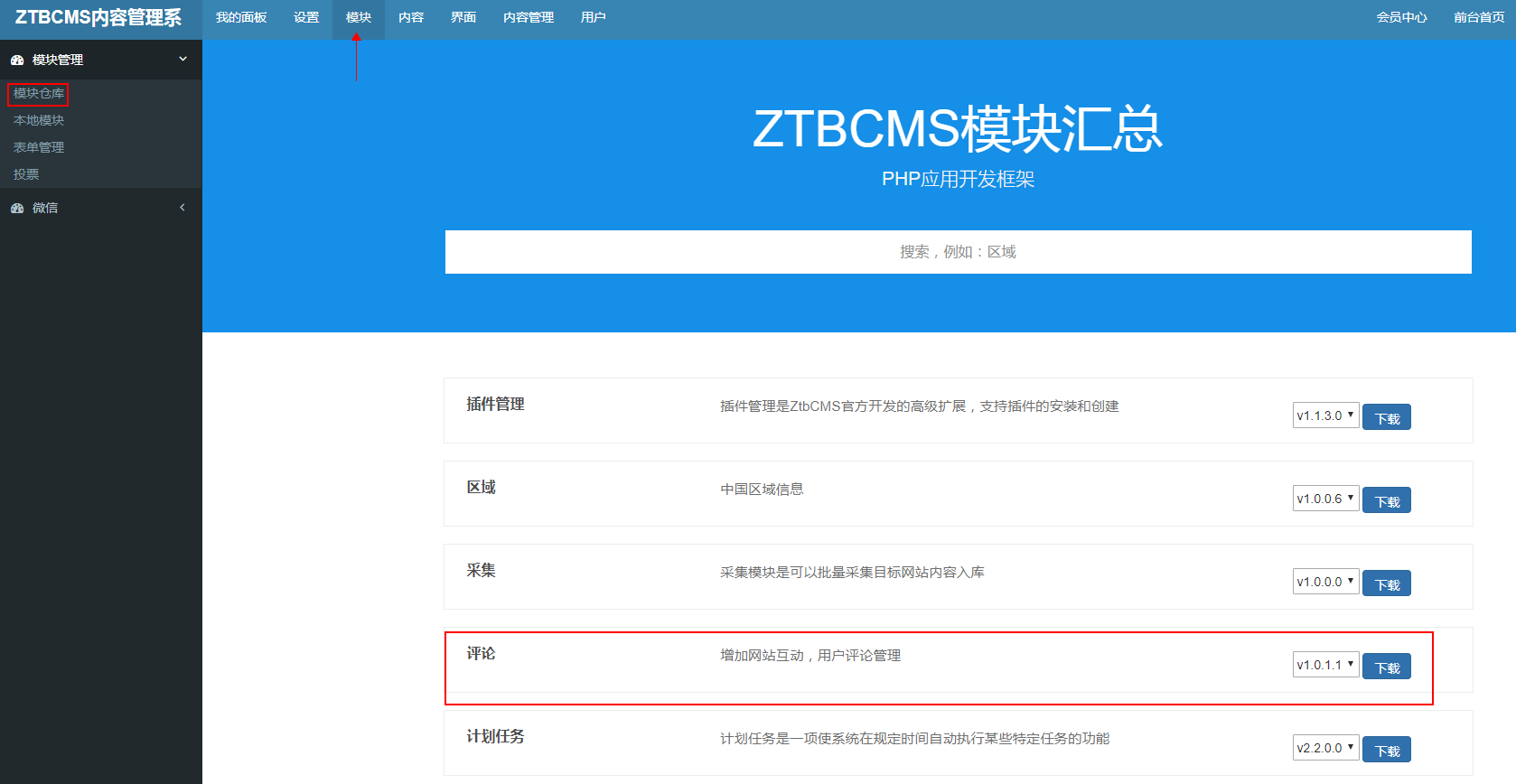Expand the 微信 section chevron

tap(182, 207)
